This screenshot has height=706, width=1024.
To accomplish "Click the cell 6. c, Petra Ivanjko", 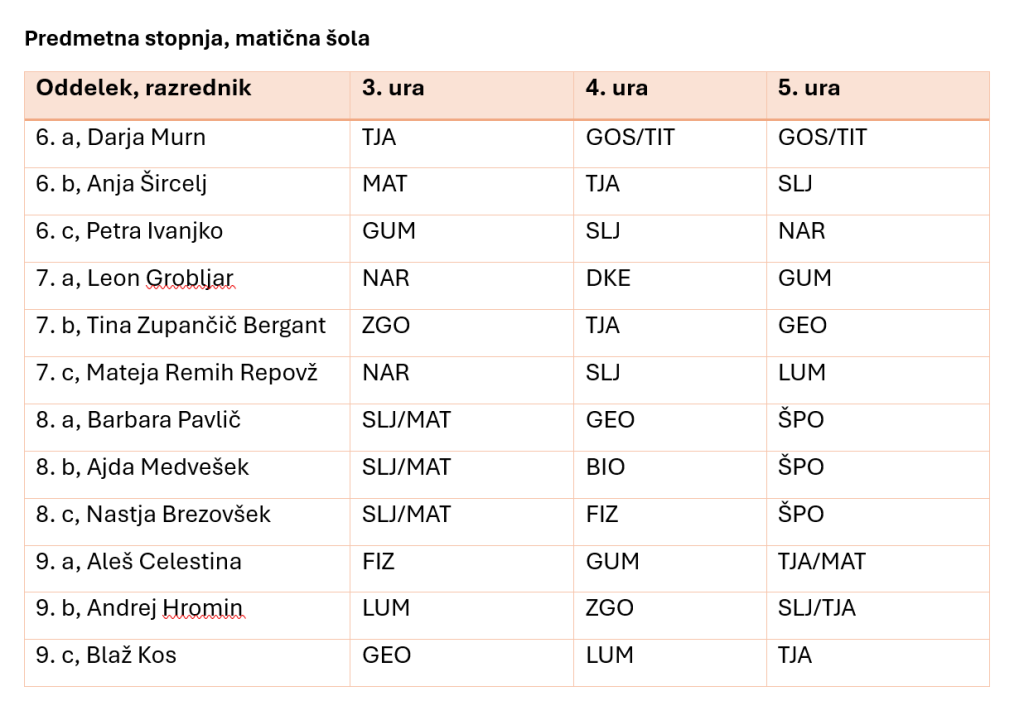I will point(187,238).
